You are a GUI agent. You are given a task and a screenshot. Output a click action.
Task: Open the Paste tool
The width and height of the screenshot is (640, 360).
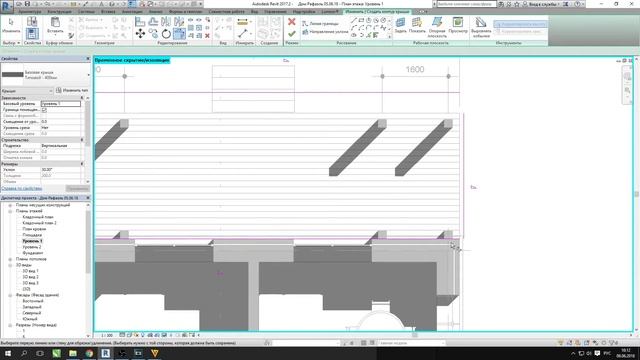(55, 24)
